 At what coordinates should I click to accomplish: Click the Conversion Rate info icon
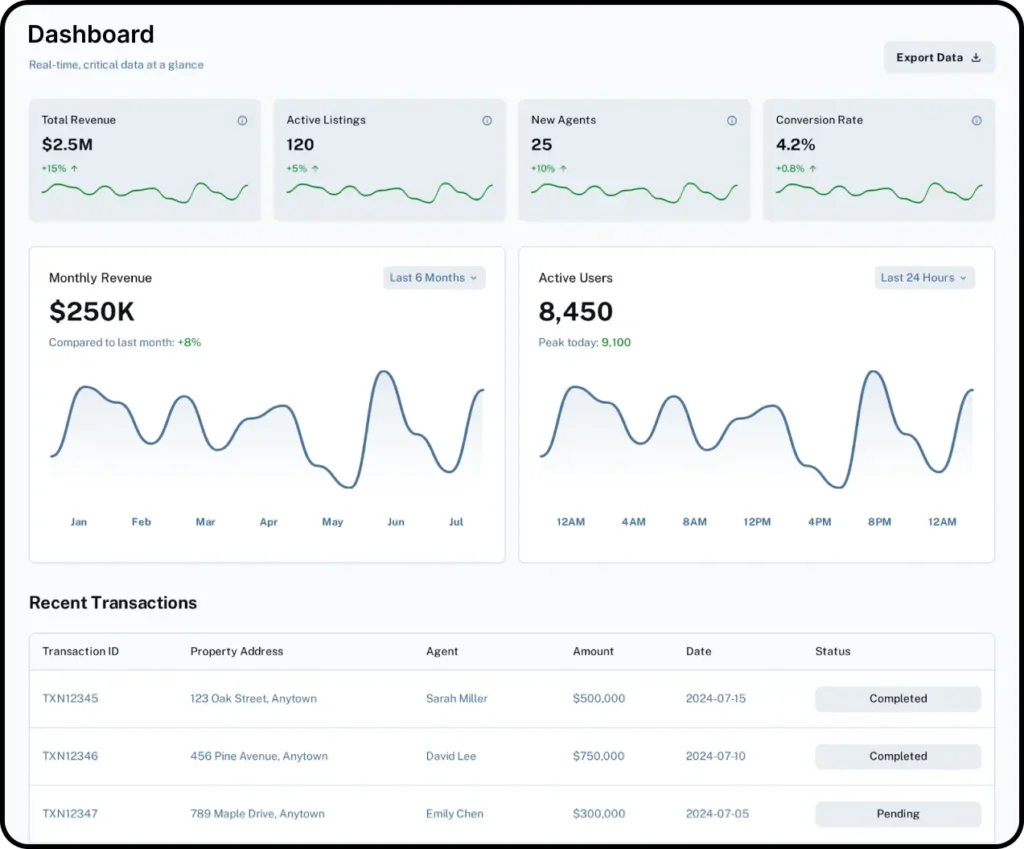(977, 120)
